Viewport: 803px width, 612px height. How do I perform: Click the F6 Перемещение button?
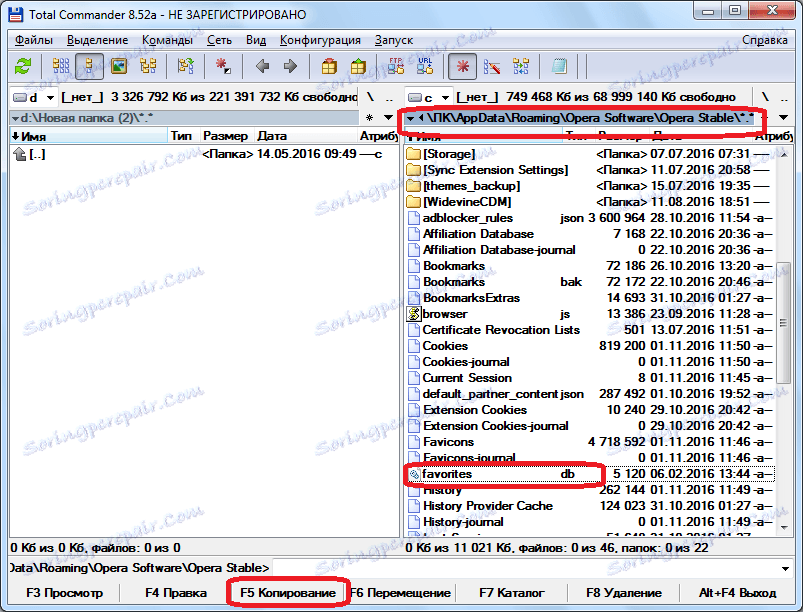pyautogui.click(x=400, y=593)
